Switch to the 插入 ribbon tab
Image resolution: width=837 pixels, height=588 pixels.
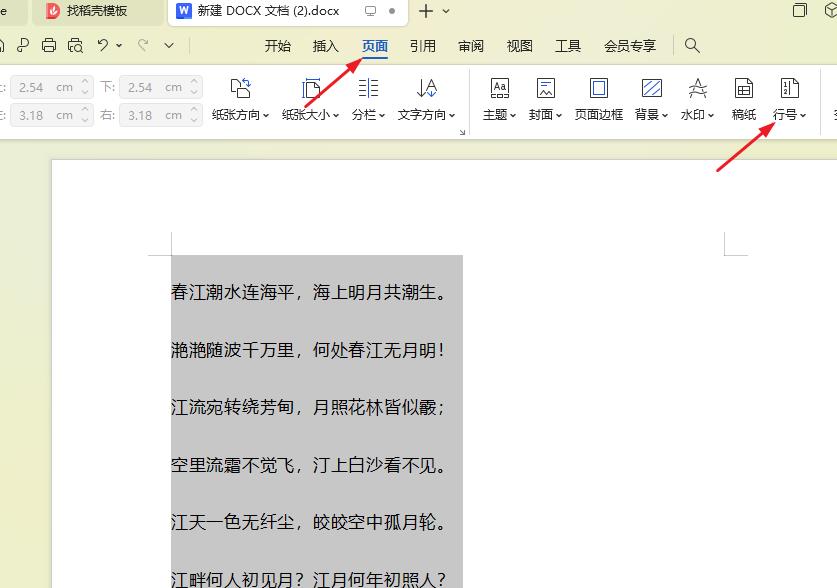tap(327, 45)
